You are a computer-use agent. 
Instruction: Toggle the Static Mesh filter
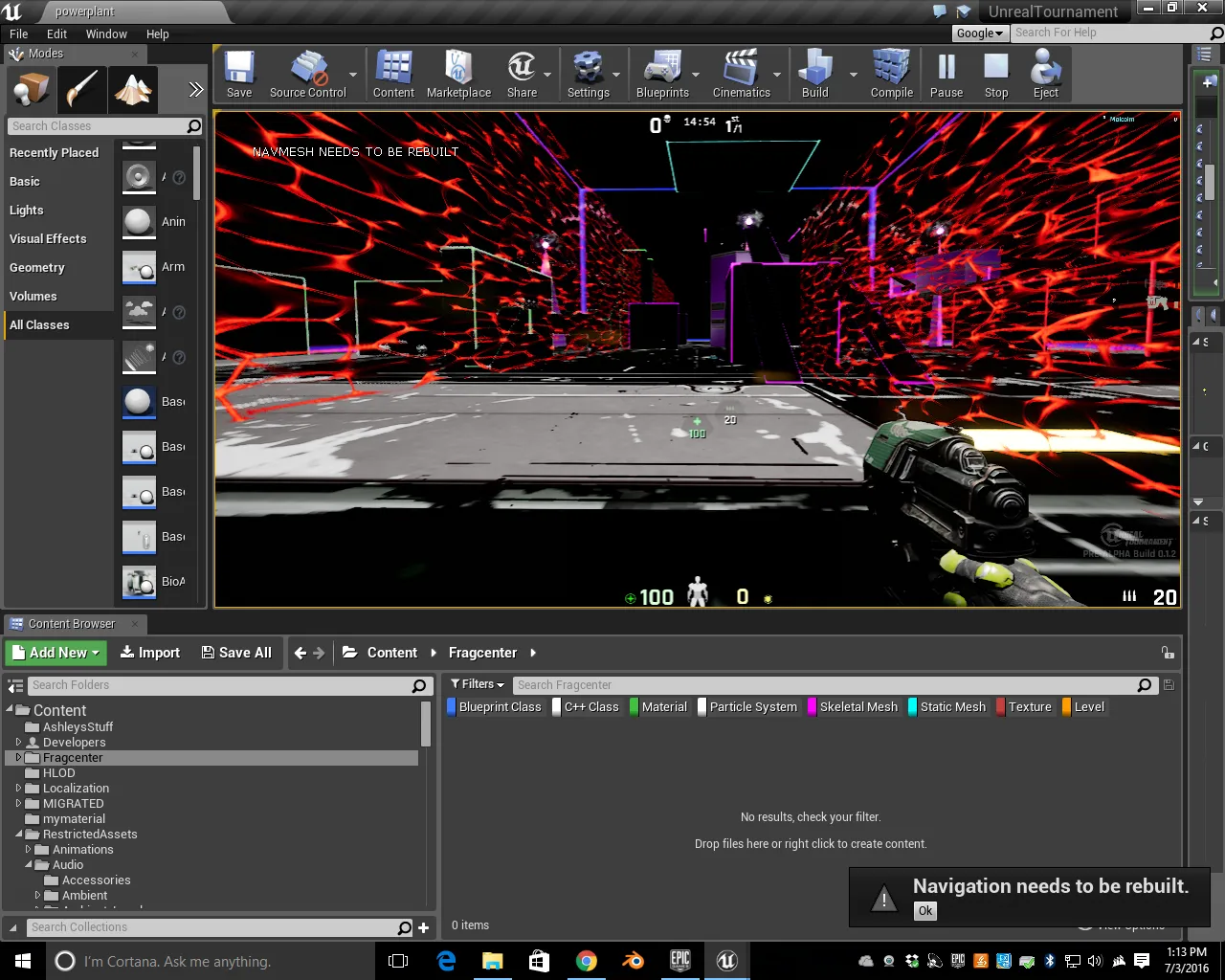point(947,707)
